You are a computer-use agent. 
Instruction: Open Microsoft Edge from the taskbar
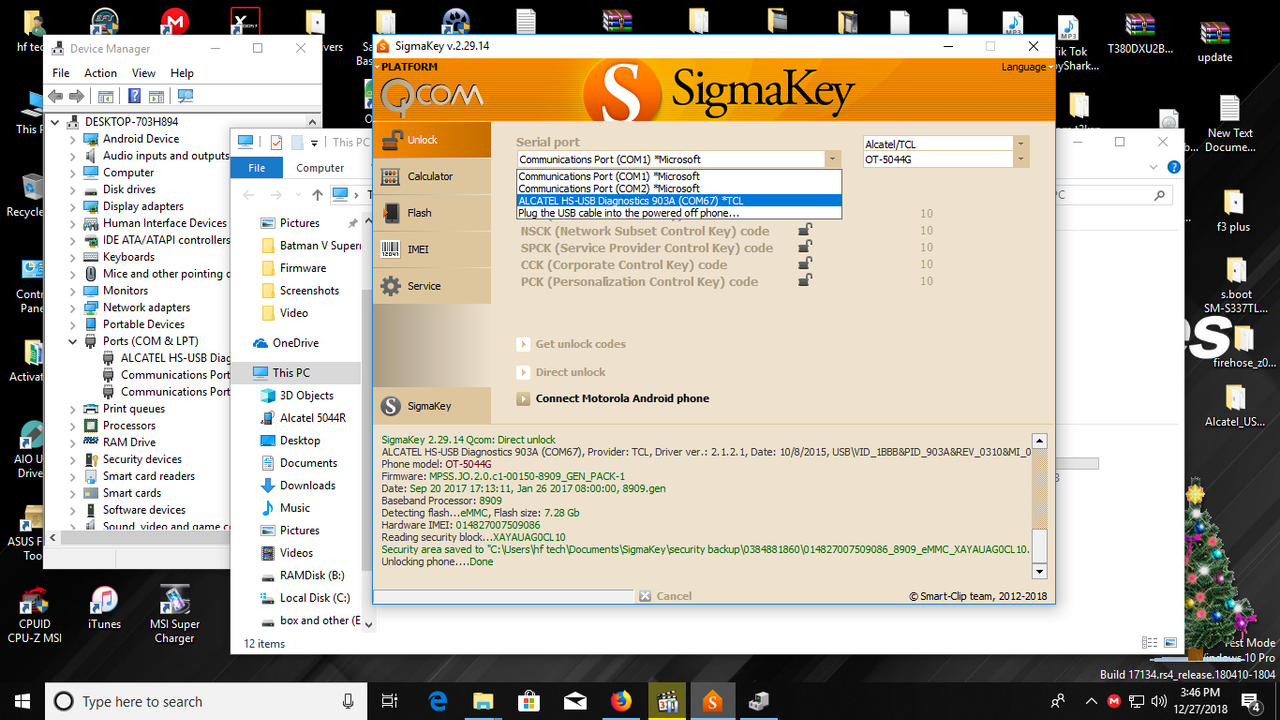[x=437, y=701]
